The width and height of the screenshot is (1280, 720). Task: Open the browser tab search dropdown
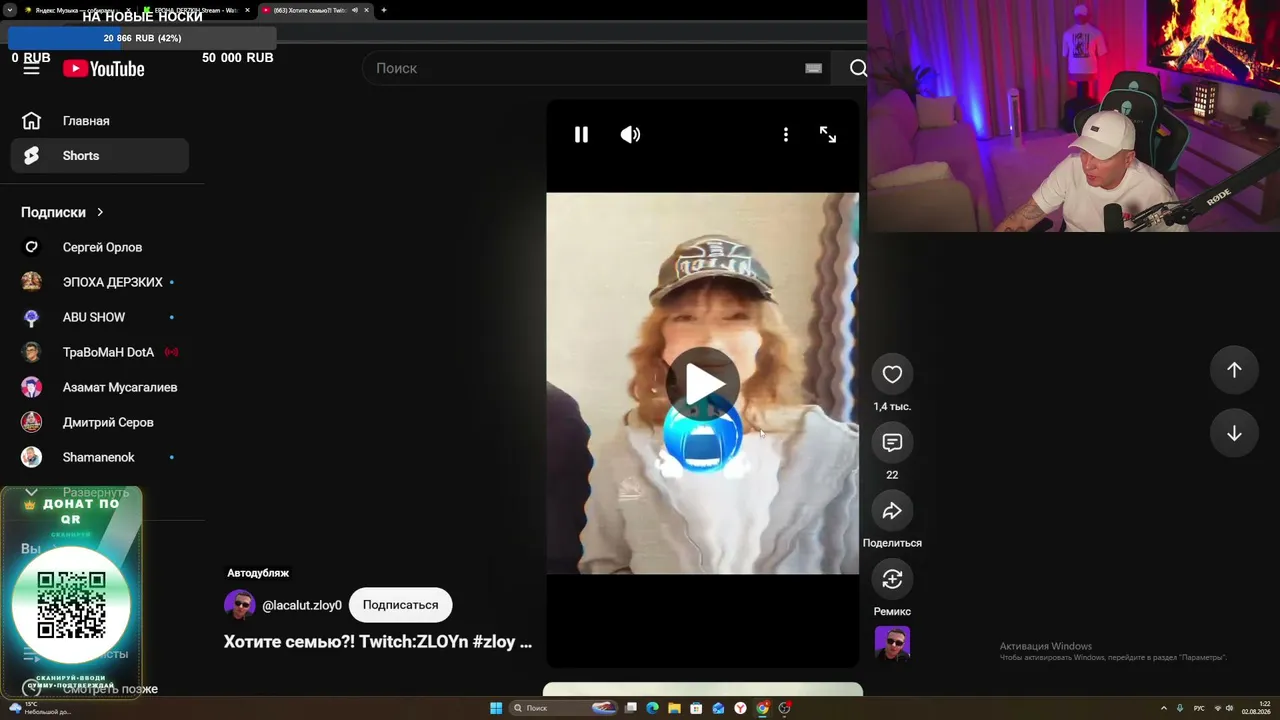pos(8,10)
